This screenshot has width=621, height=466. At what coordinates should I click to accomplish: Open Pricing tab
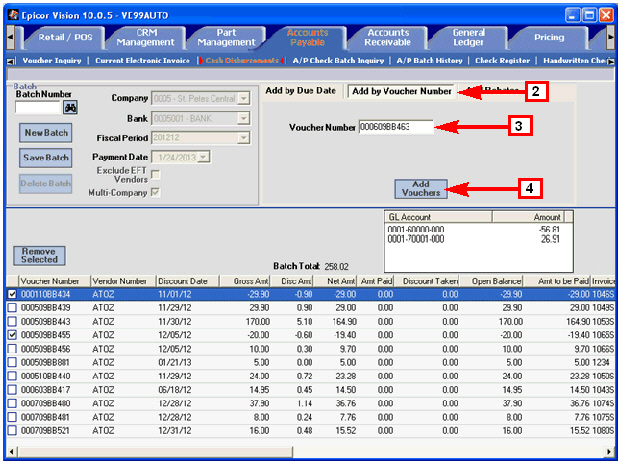(x=549, y=38)
